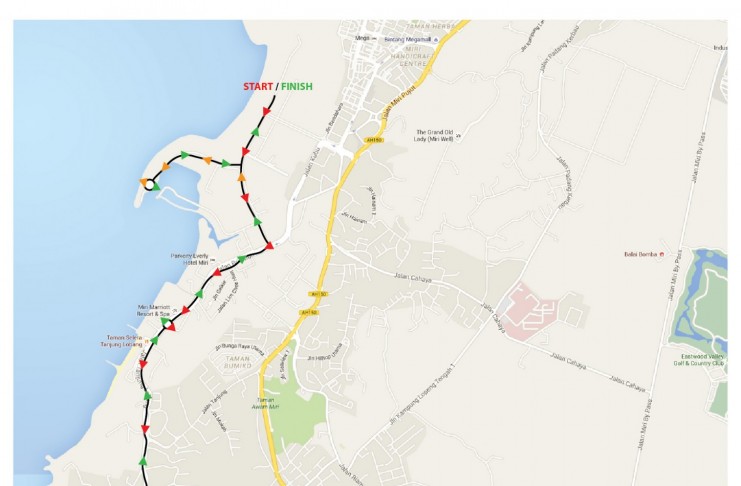Screen dimensions: 741x486
Task: Click the Mingli hotel icon
Action: point(375,38)
